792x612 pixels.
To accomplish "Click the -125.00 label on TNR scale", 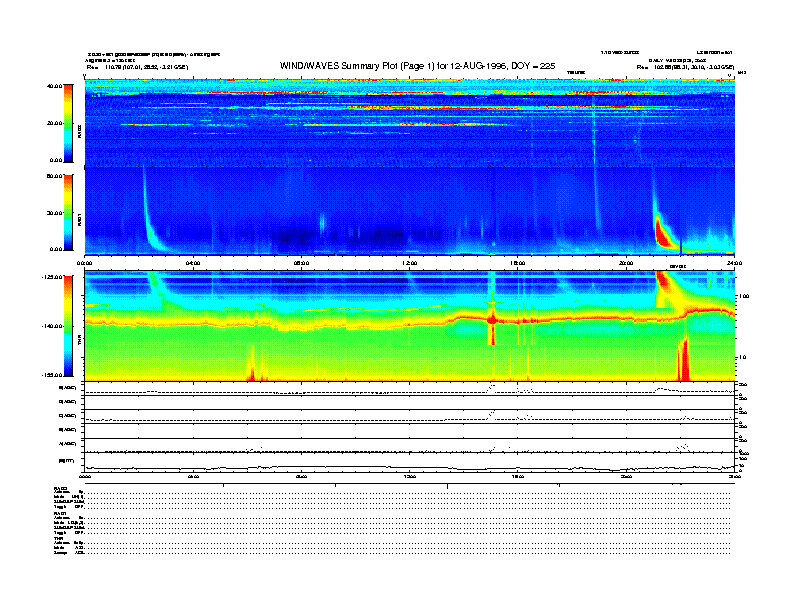I will (x=52, y=277).
